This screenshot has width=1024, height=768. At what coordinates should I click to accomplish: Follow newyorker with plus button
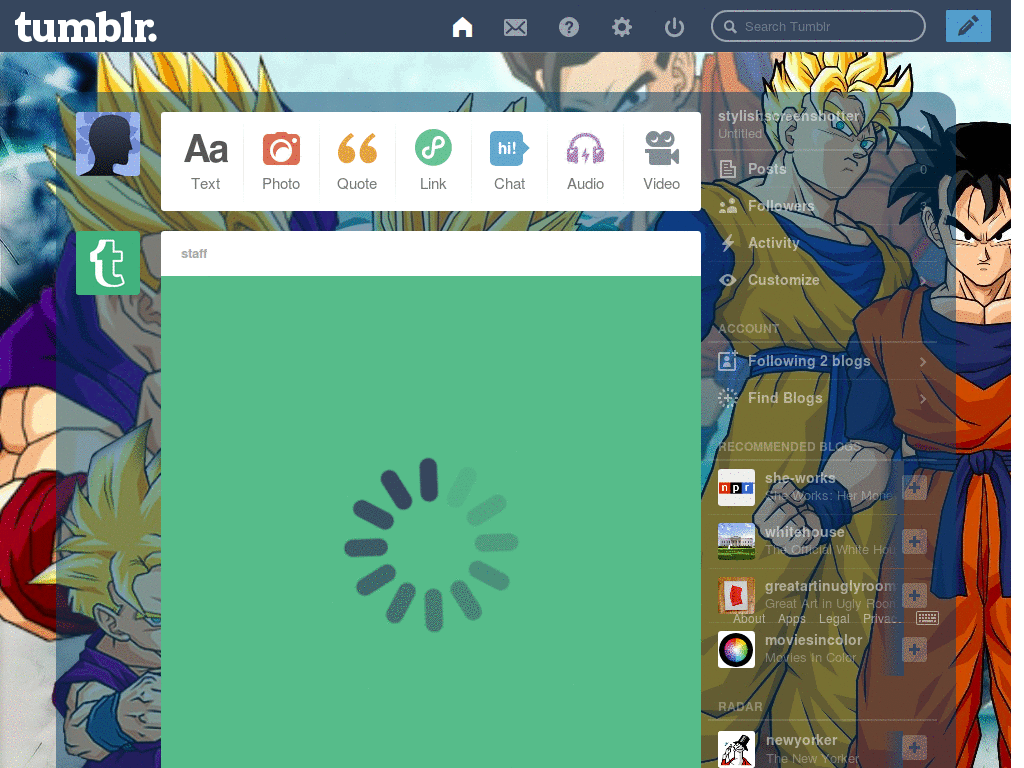tap(914, 748)
